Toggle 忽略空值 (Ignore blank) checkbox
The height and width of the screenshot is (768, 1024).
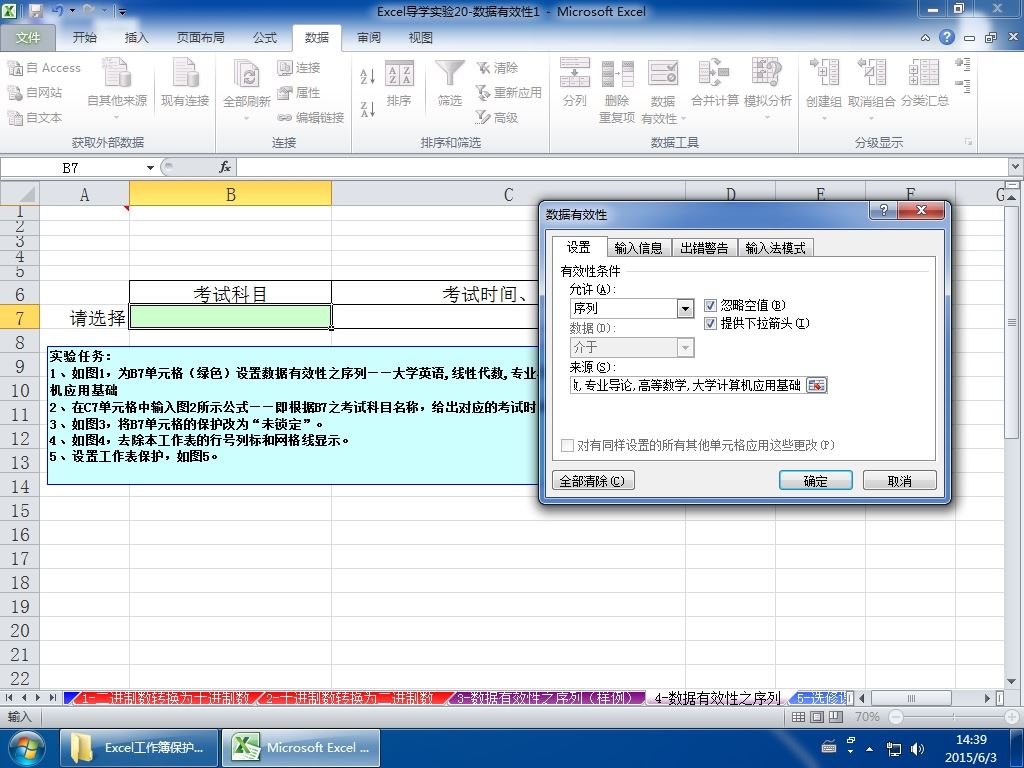click(711, 305)
